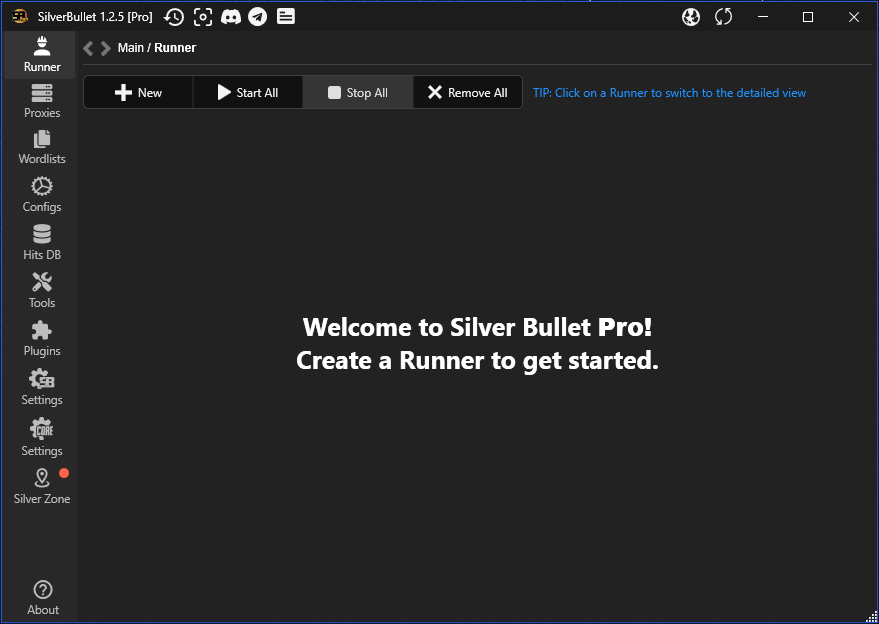Start All runners
The height and width of the screenshot is (624, 879).
click(248, 93)
